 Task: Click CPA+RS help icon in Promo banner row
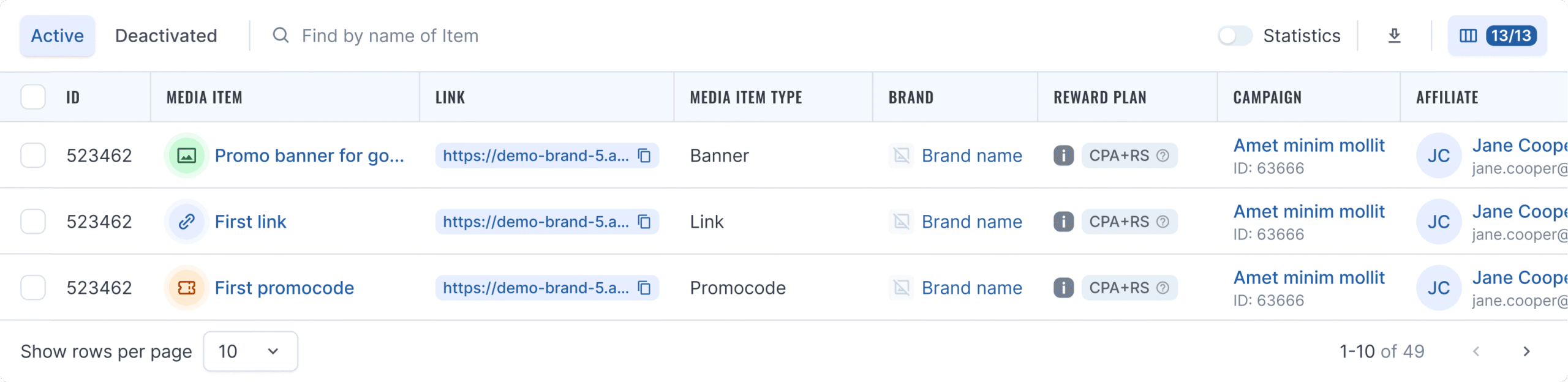pos(1163,155)
